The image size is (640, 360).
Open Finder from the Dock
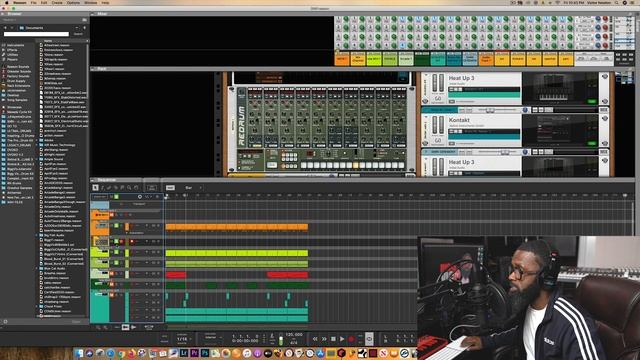coord(79,353)
